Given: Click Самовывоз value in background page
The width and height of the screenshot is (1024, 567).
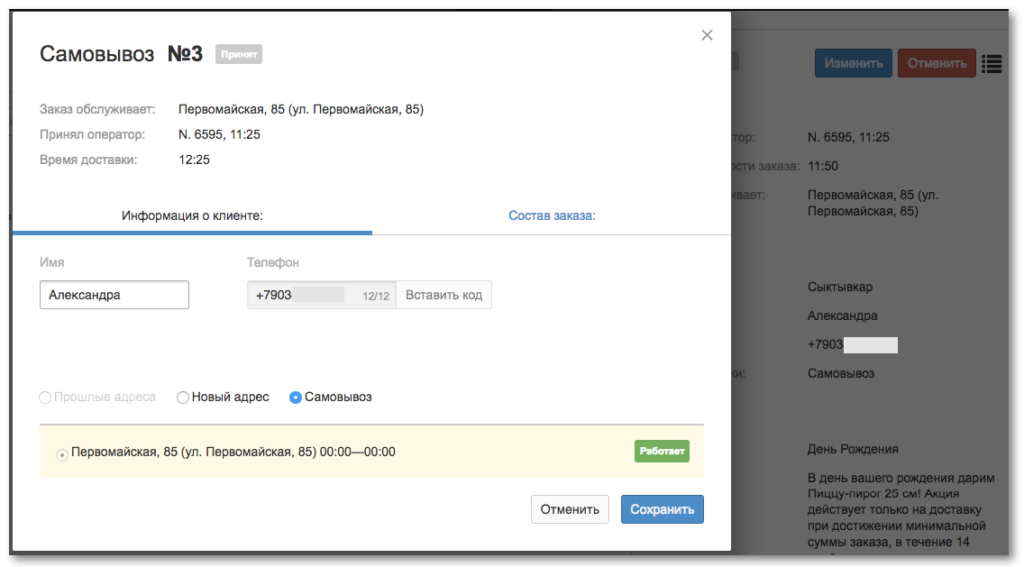Looking at the screenshot, I should (x=840, y=374).
